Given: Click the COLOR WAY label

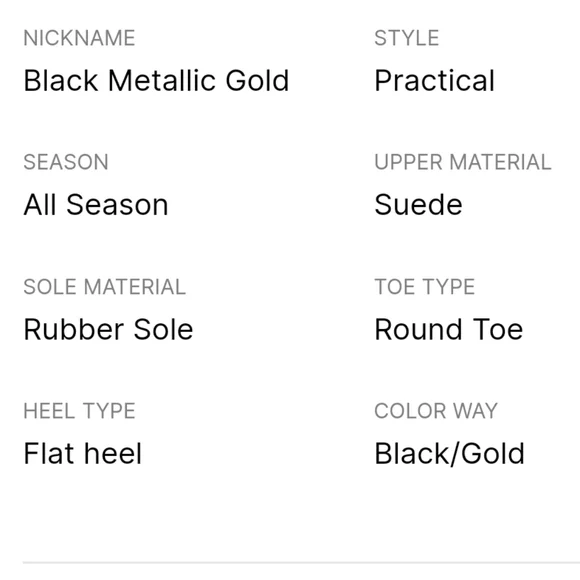Looking at the screenshot, I should pyautogui.click(x=436, y=411).
